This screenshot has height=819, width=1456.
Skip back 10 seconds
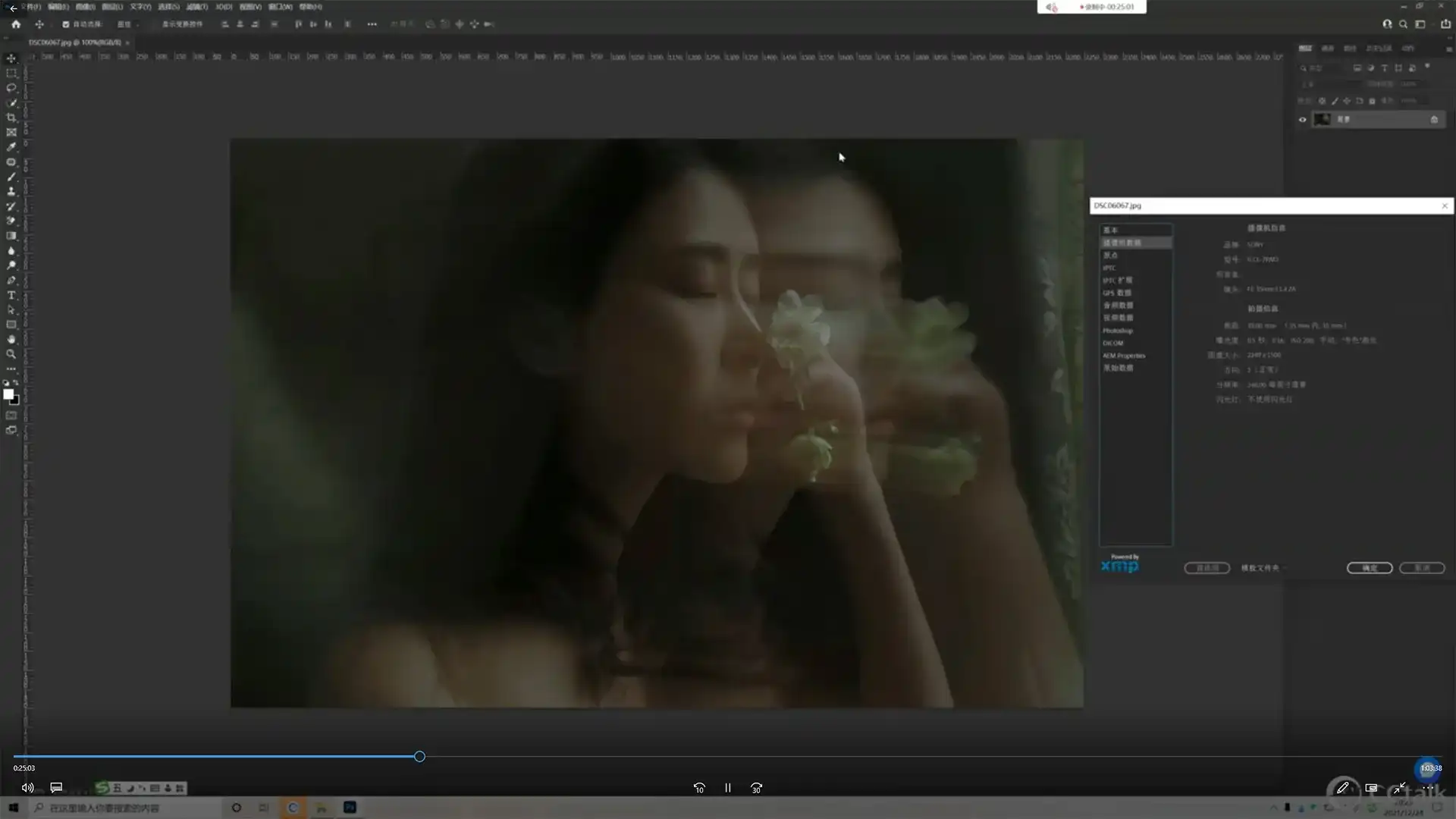(699, 788)
